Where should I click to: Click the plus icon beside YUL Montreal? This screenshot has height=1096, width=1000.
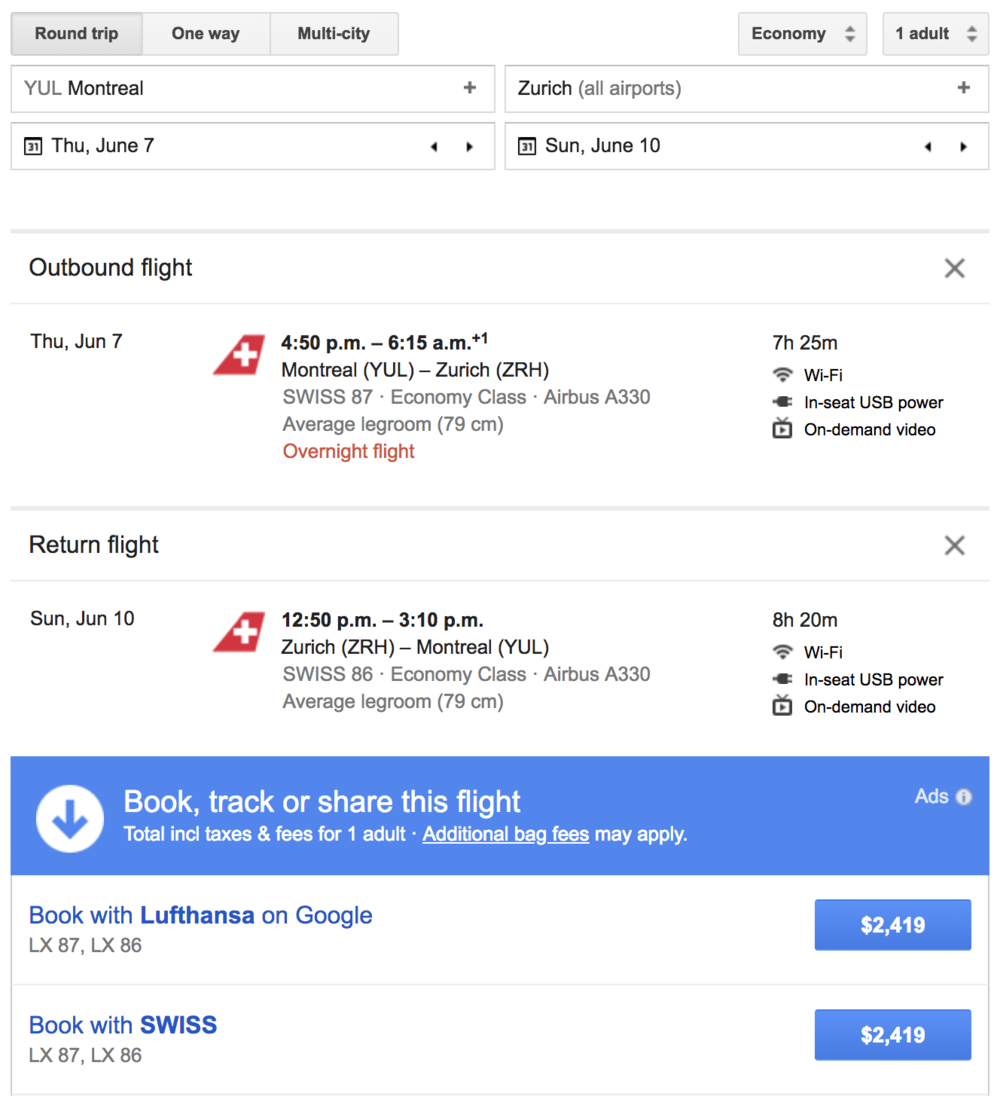click(x=469, y=88)
